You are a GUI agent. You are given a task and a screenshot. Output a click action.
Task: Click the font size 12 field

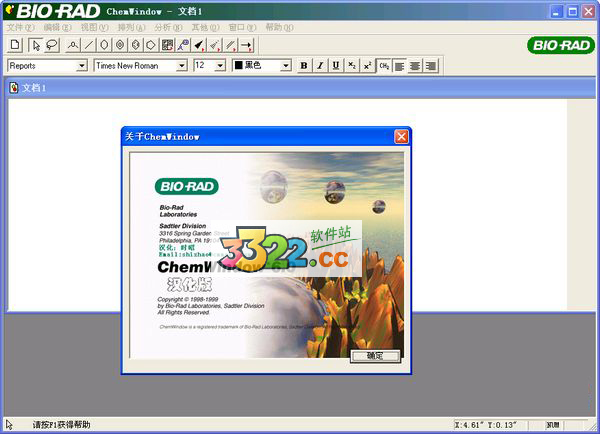[204, 66]
